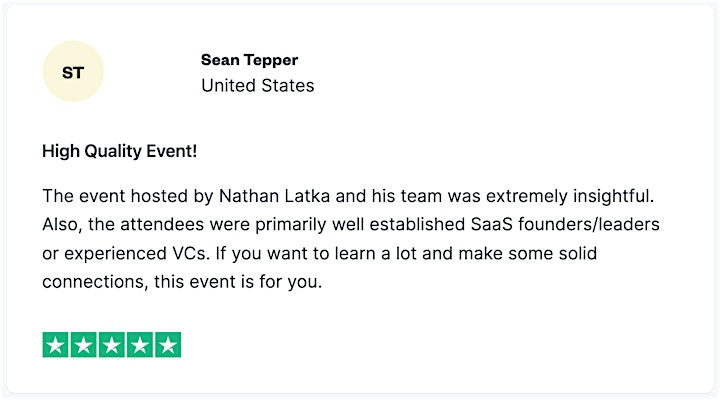Click the ST avatar circle
Screen dimensions: 720x400
(73, 71)
